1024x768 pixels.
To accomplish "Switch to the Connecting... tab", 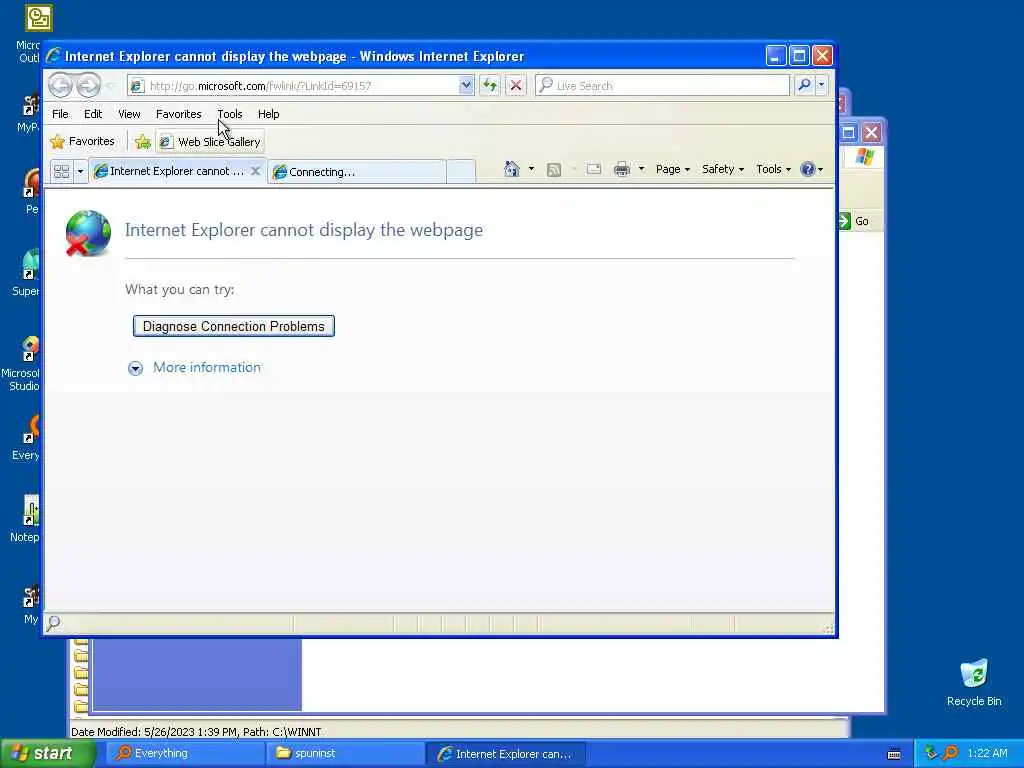I will [x=357, y=172].
